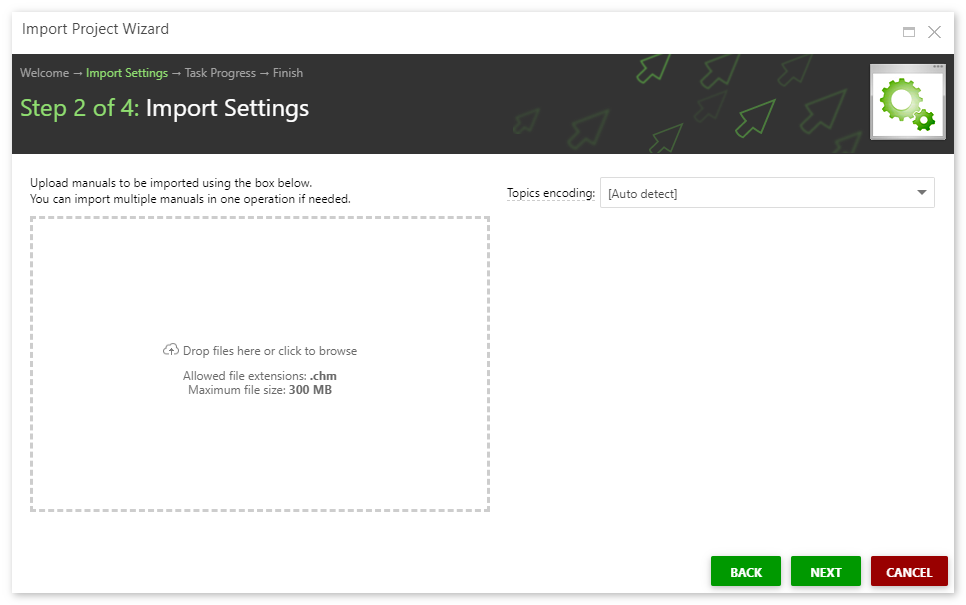Click the 'Import Project Wizard' title text
966x605 pixels.
click(x=95, y=29)
